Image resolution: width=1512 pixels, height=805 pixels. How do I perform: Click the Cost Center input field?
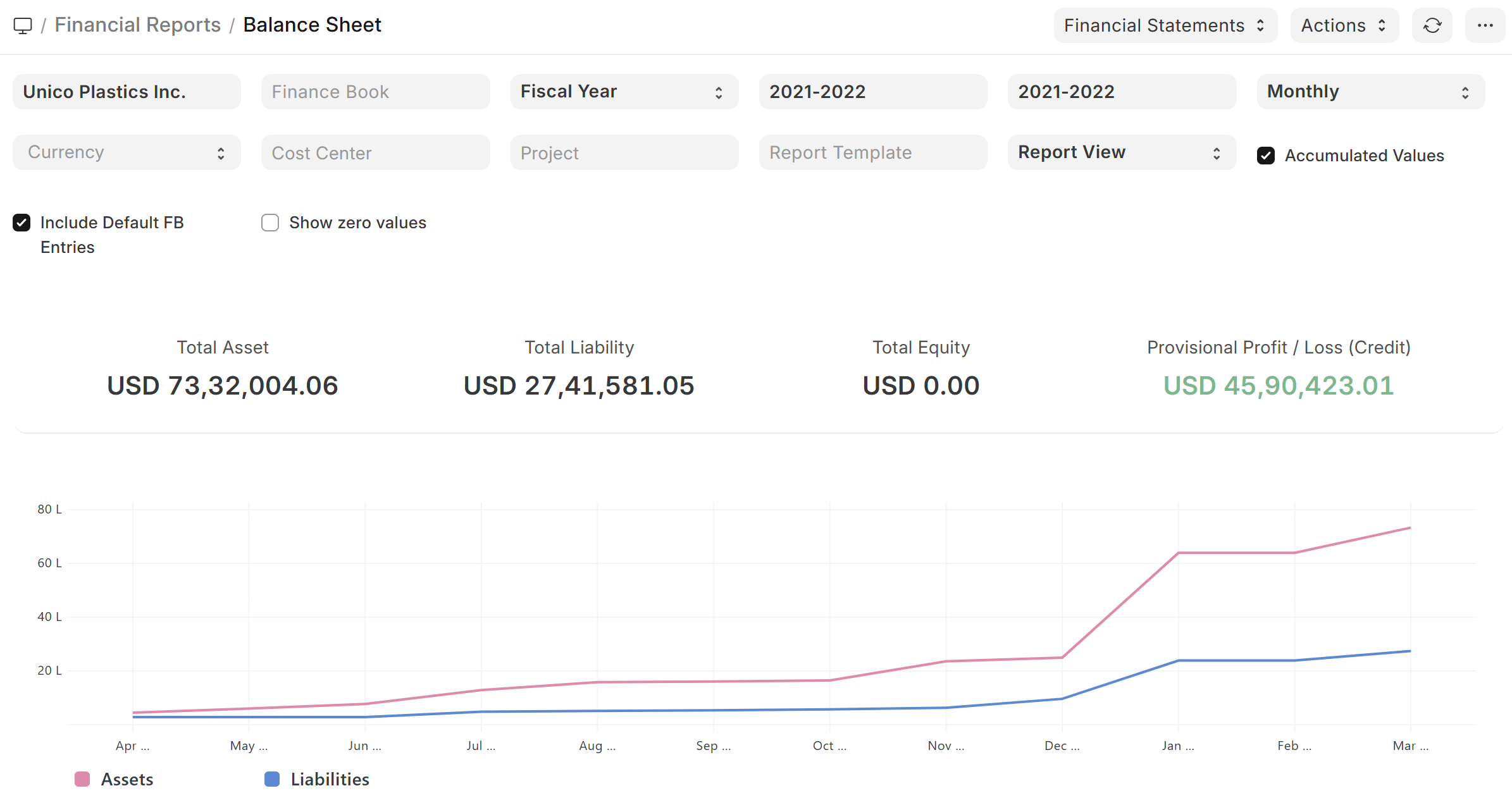(375, 152)
